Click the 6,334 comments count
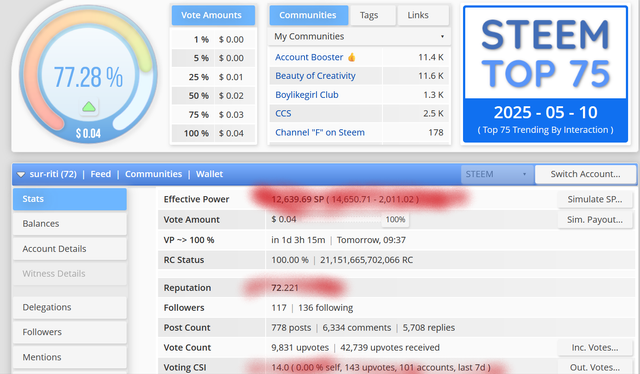Screen dimensions: 640x374 tap(357, 328)
